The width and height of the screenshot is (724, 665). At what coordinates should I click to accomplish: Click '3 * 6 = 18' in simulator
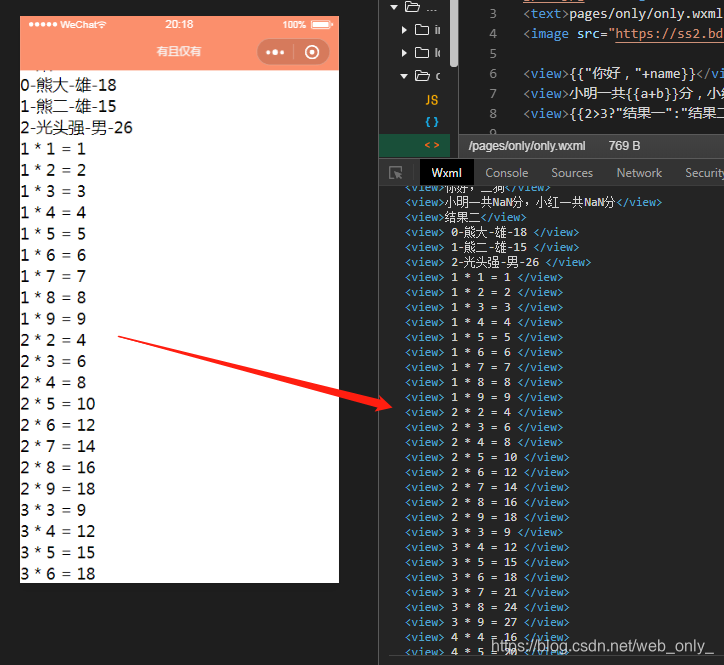click(58, 574)
